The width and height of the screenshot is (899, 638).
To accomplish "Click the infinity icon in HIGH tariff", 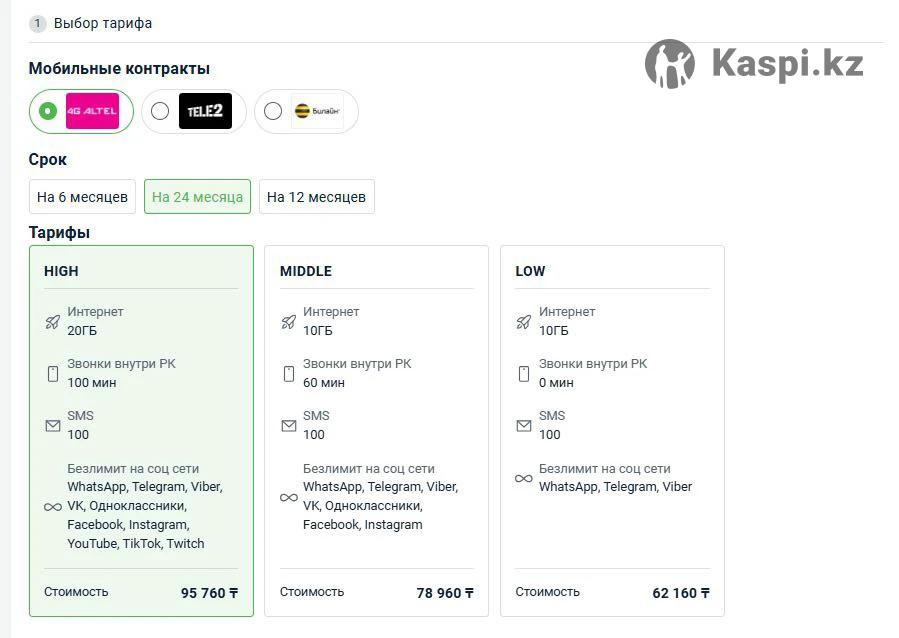I will coord(53,507).
